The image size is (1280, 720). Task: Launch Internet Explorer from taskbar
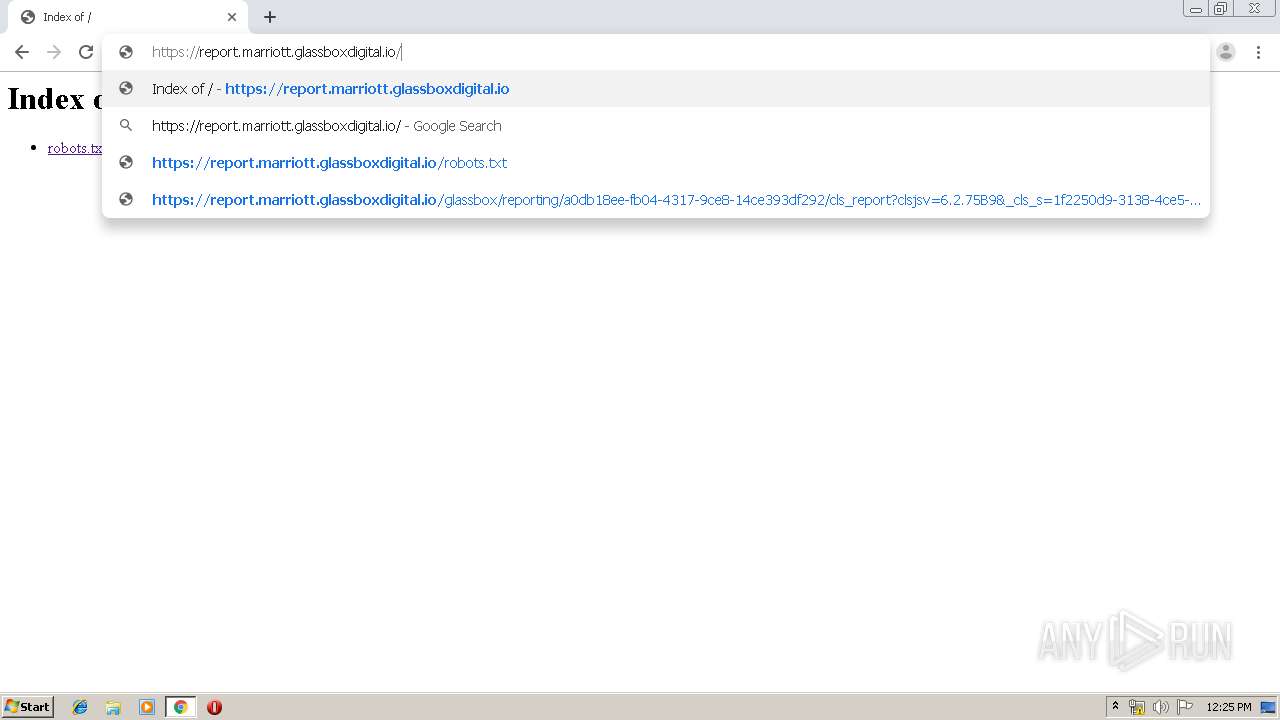point(80,707)
